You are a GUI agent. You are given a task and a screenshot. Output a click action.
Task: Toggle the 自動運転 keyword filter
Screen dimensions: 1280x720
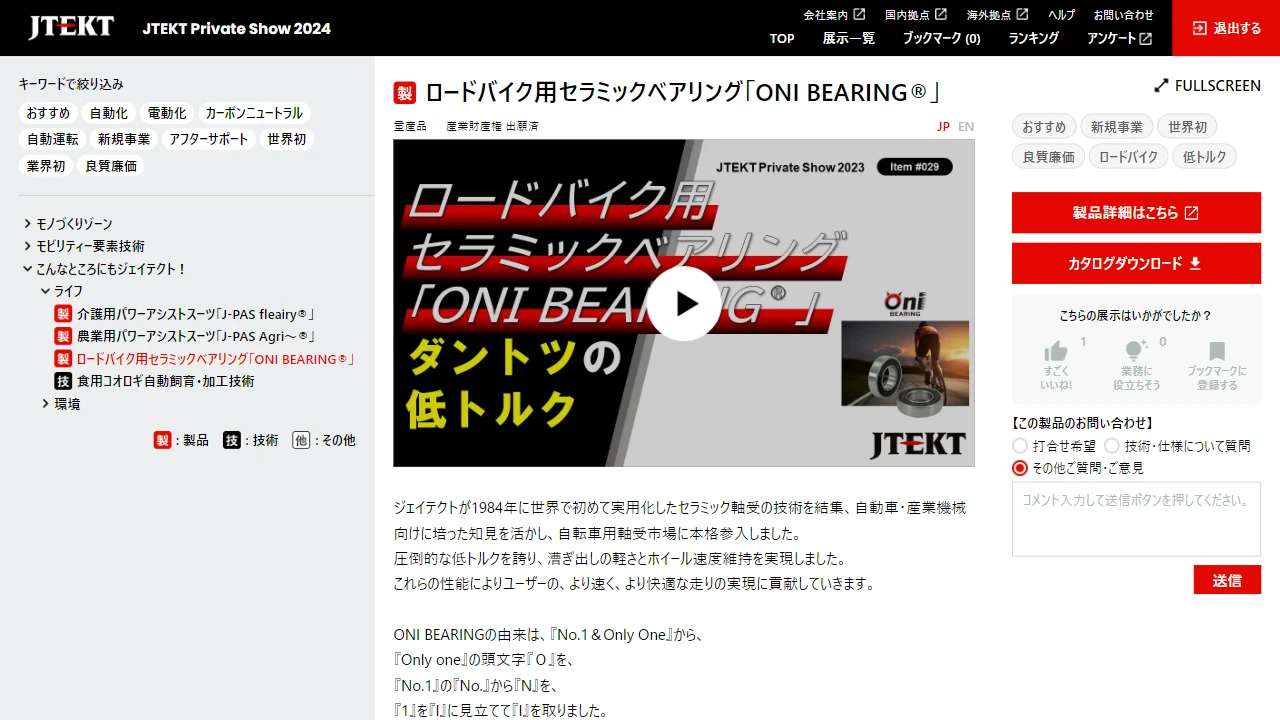tap(53, 139)
